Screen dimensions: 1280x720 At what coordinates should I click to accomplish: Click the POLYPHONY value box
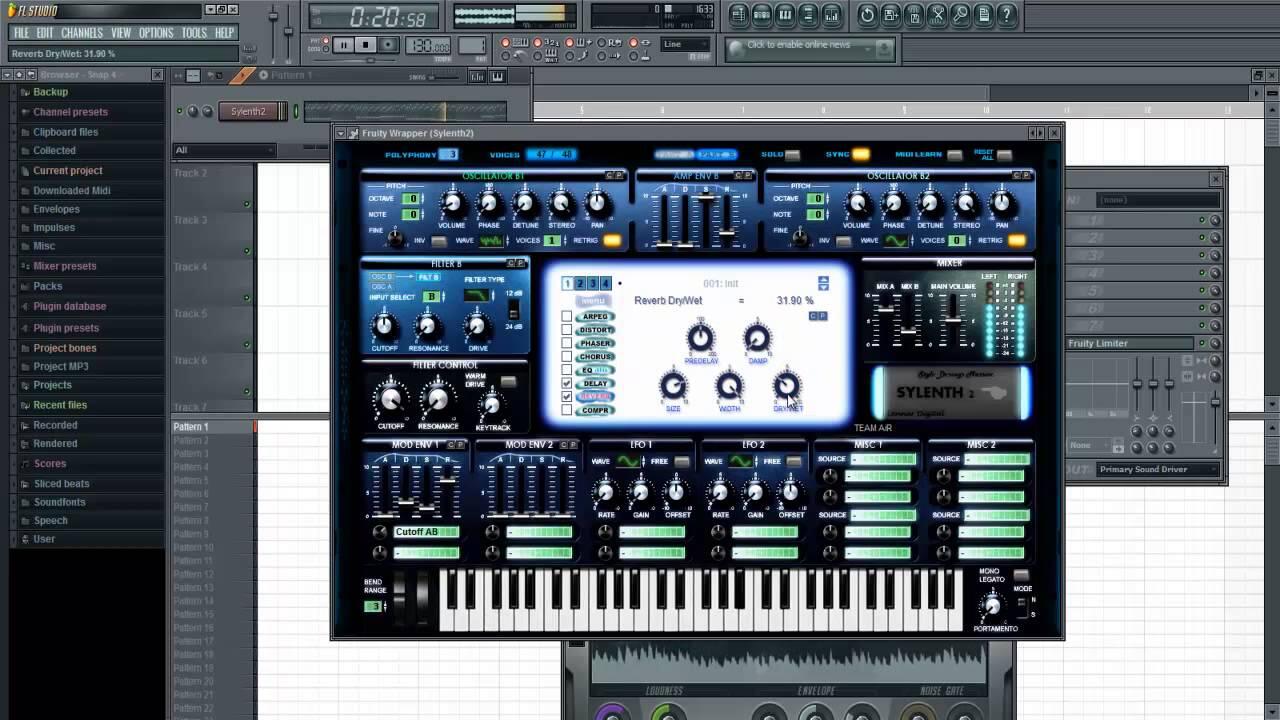click(450, 155)
